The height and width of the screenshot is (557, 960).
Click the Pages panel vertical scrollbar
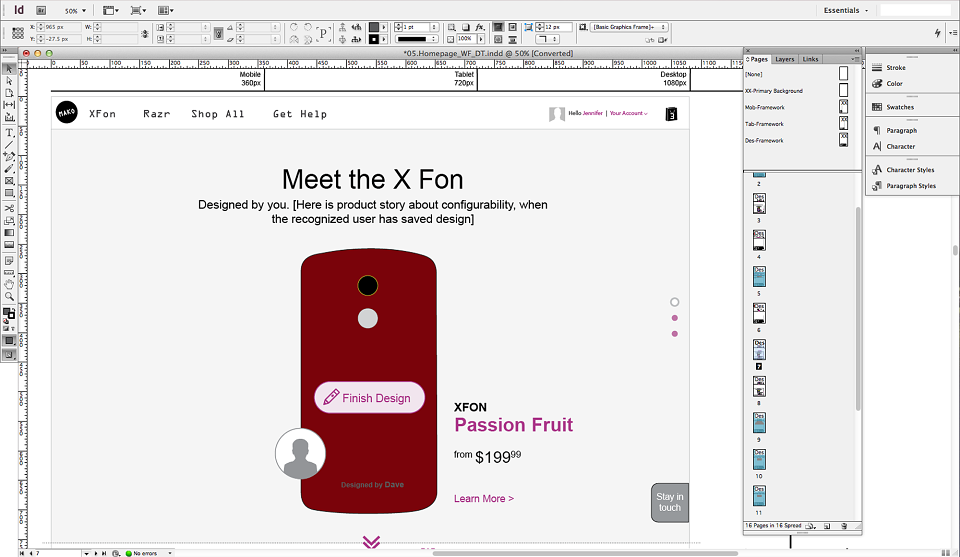pyautogui.click(x=858, y=309)
